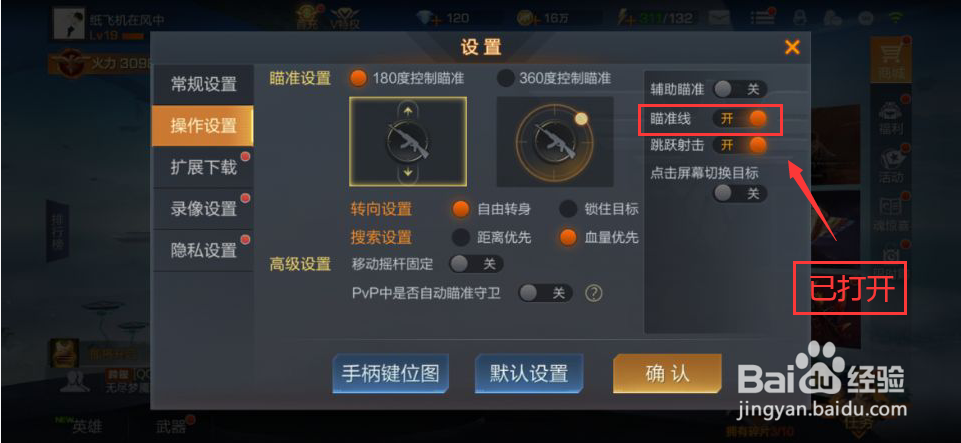The image size is (961, 443).
Task: Click the 确认 button
Action: click(667, 373)
